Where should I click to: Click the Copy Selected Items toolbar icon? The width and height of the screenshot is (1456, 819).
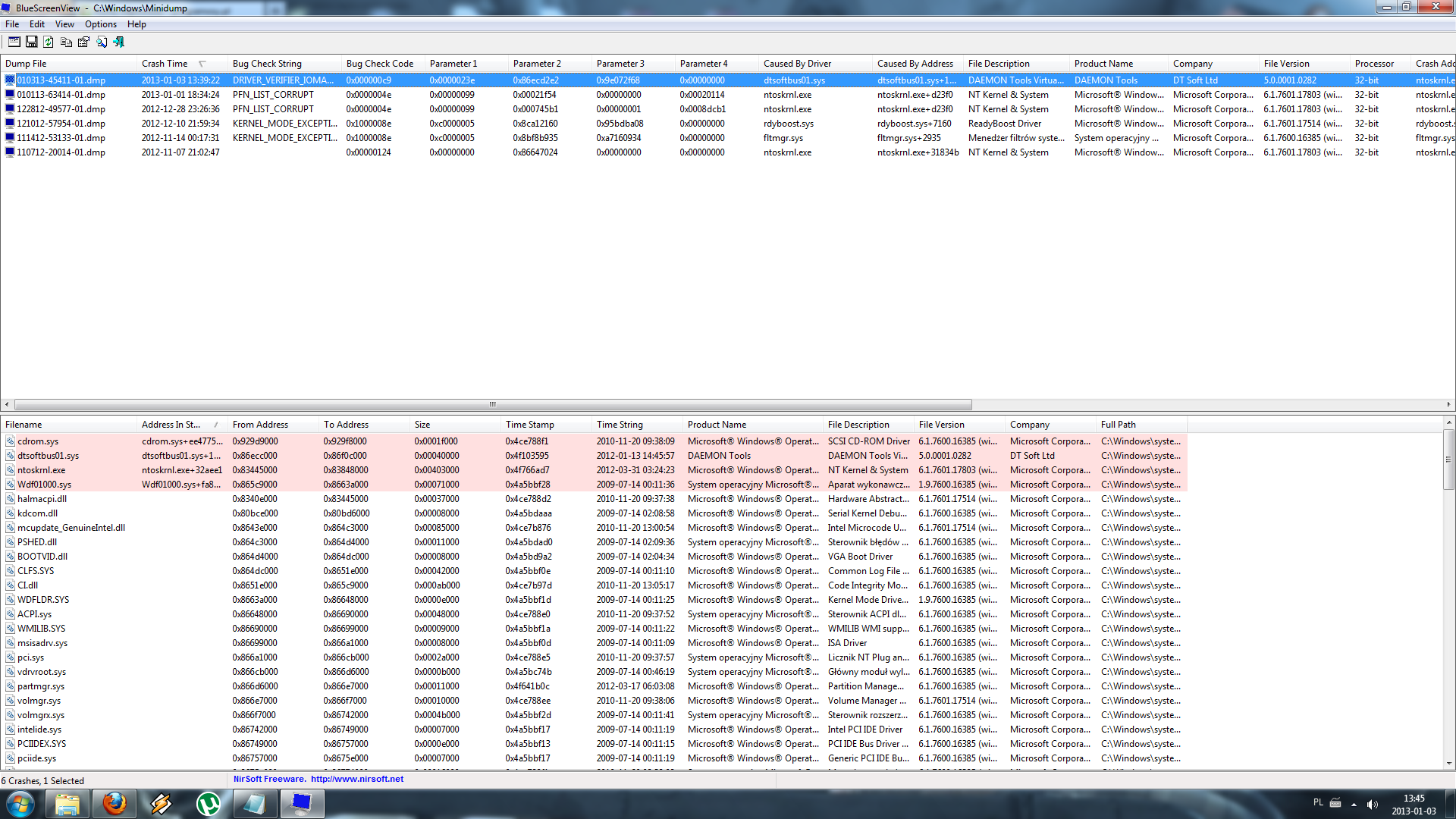pyautogui.click(x=67, y=42)
